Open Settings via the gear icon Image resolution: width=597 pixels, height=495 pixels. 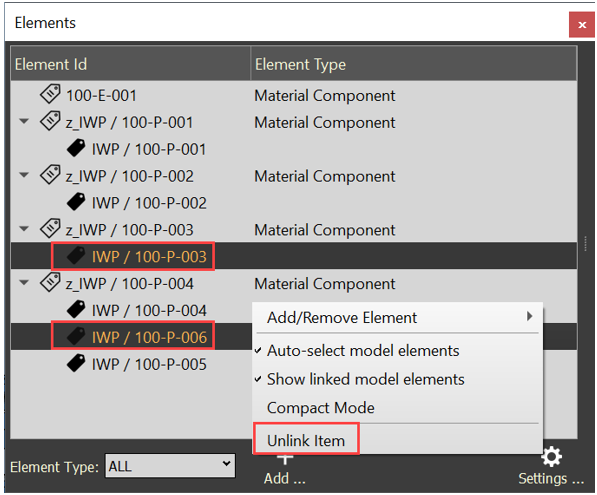click(551, 457)
